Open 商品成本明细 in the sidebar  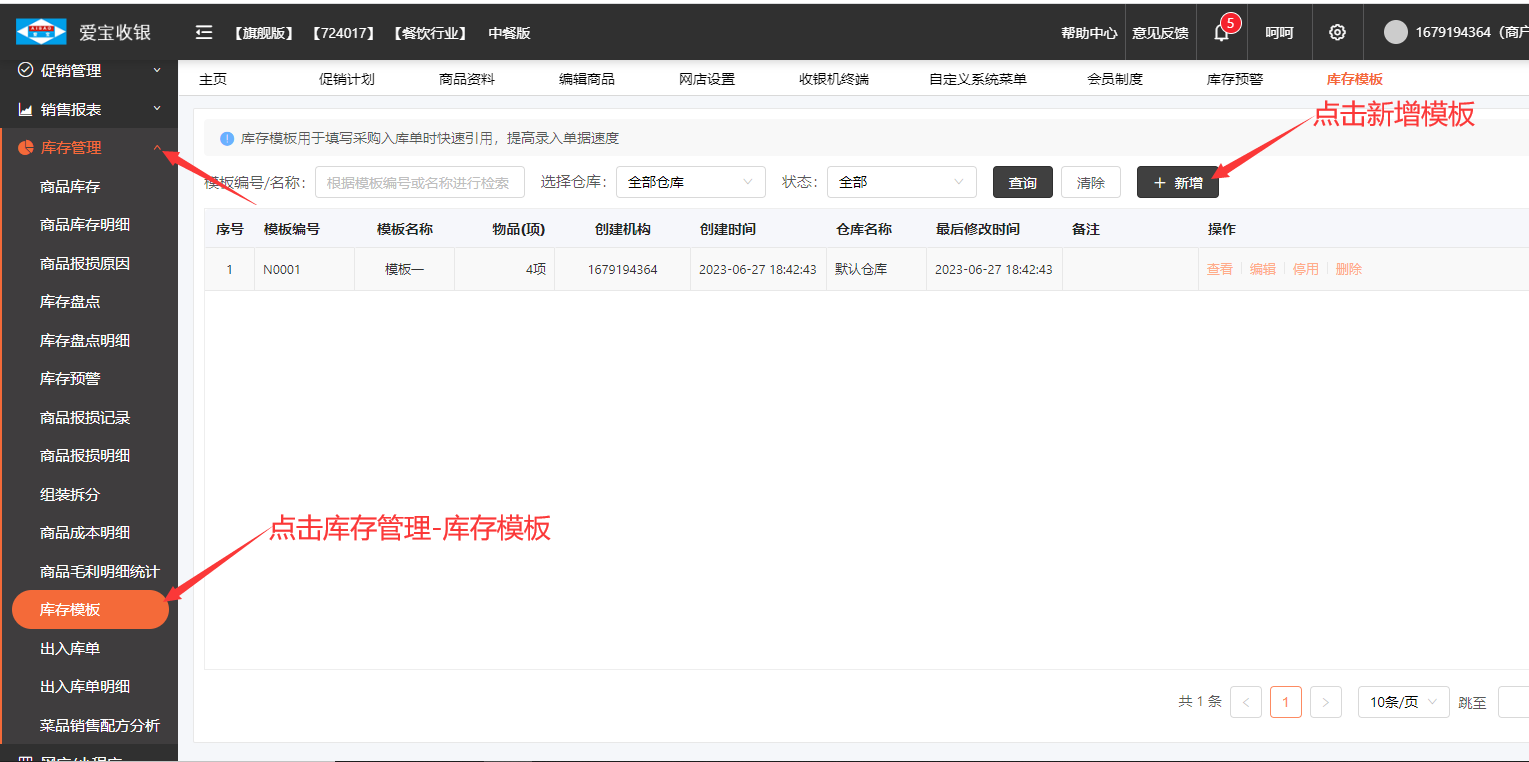(85, 533)
